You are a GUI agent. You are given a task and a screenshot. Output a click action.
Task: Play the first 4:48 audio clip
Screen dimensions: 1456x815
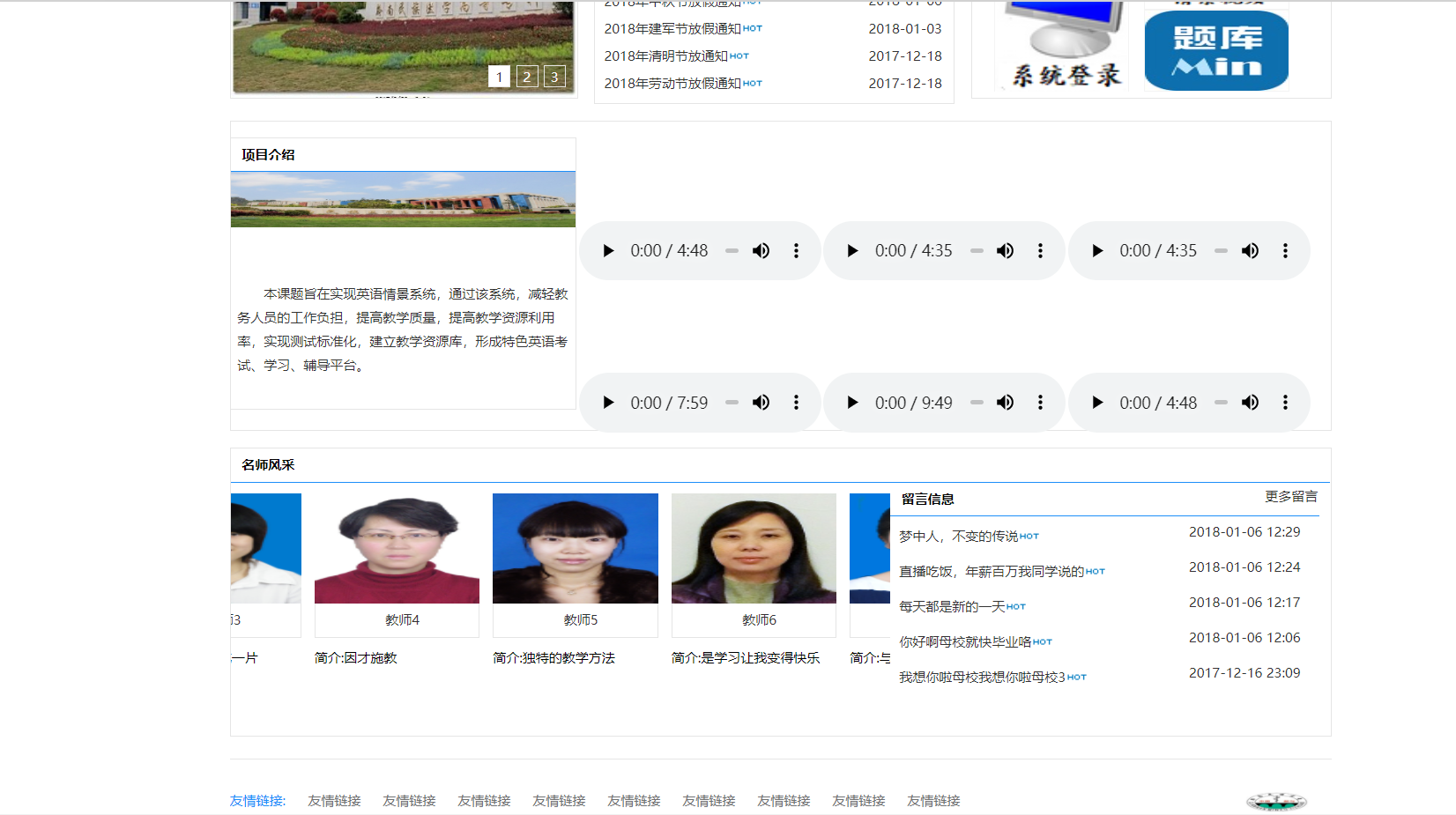[608, 250]
